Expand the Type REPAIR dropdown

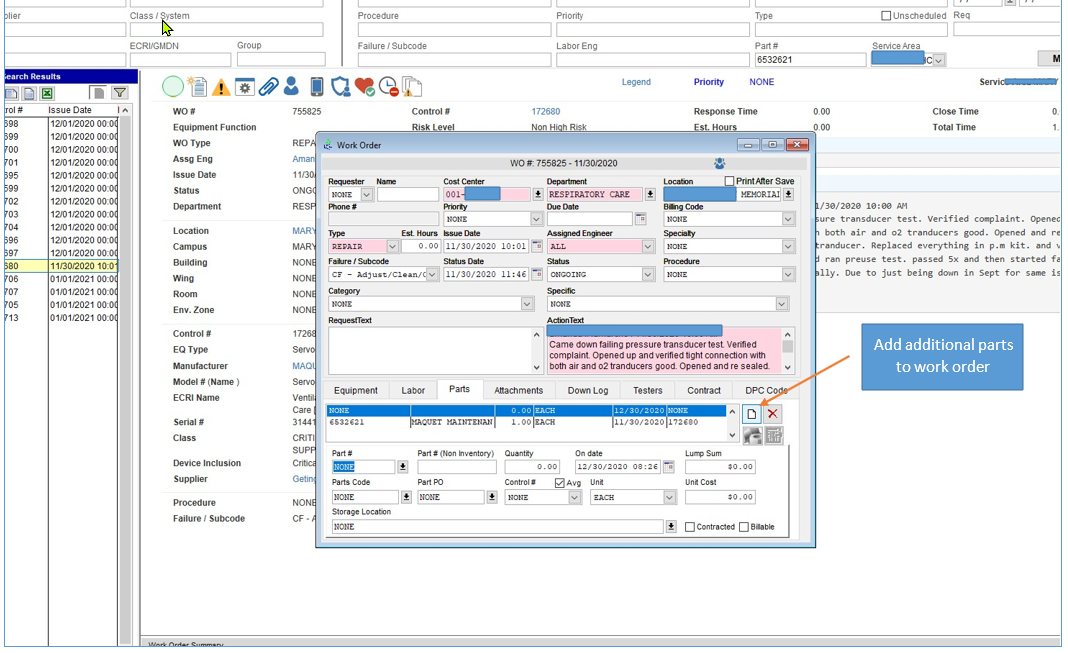pos(392,246)
